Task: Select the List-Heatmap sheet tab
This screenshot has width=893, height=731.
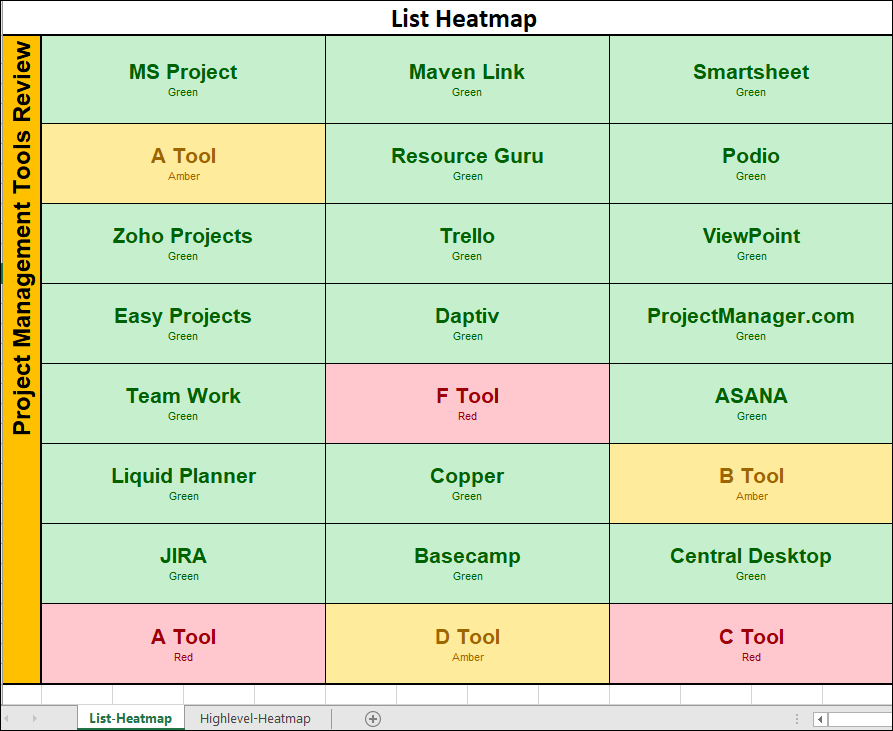Action: [x=130, y=718]
